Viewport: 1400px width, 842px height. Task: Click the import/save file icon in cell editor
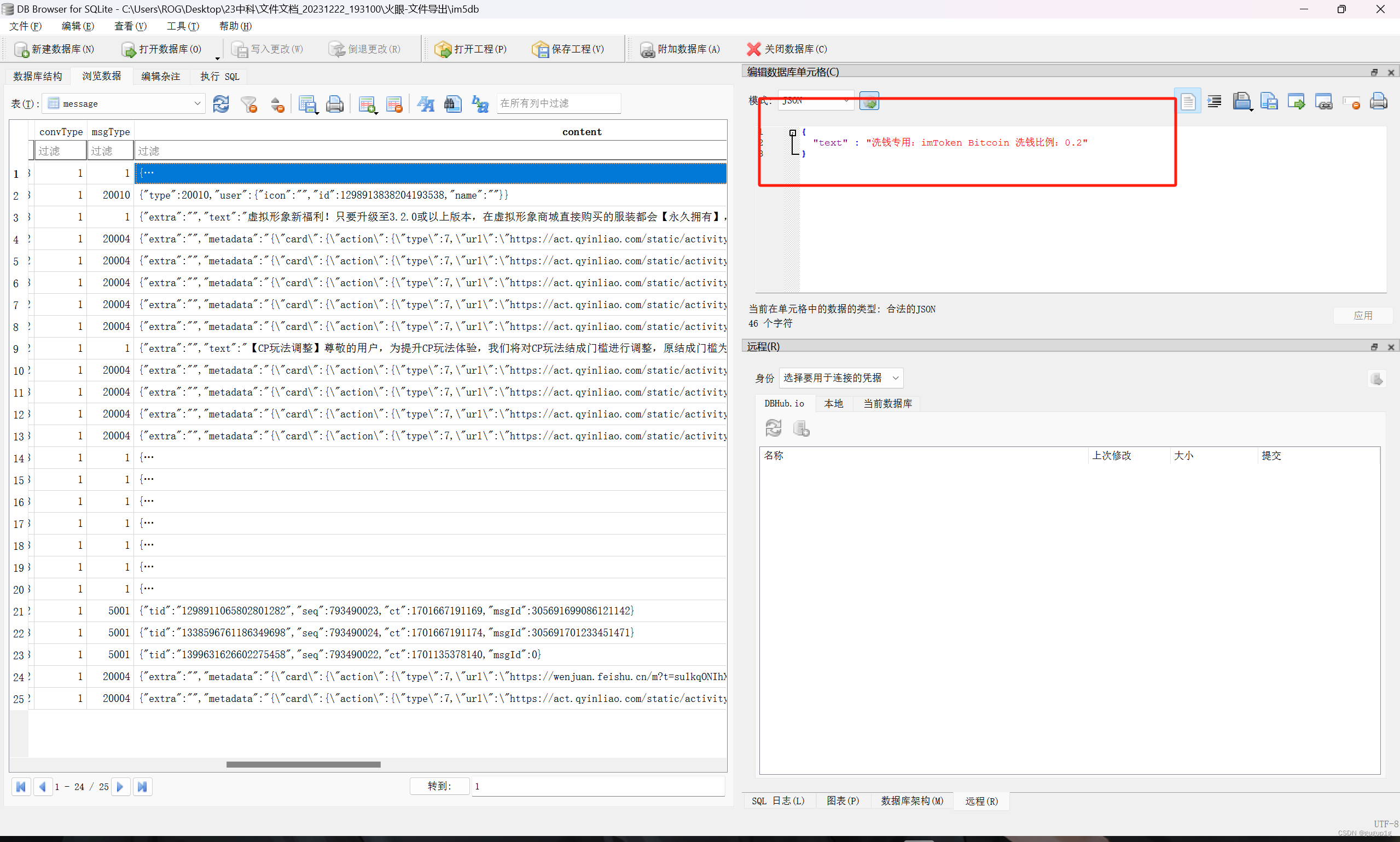point(1242,102)
